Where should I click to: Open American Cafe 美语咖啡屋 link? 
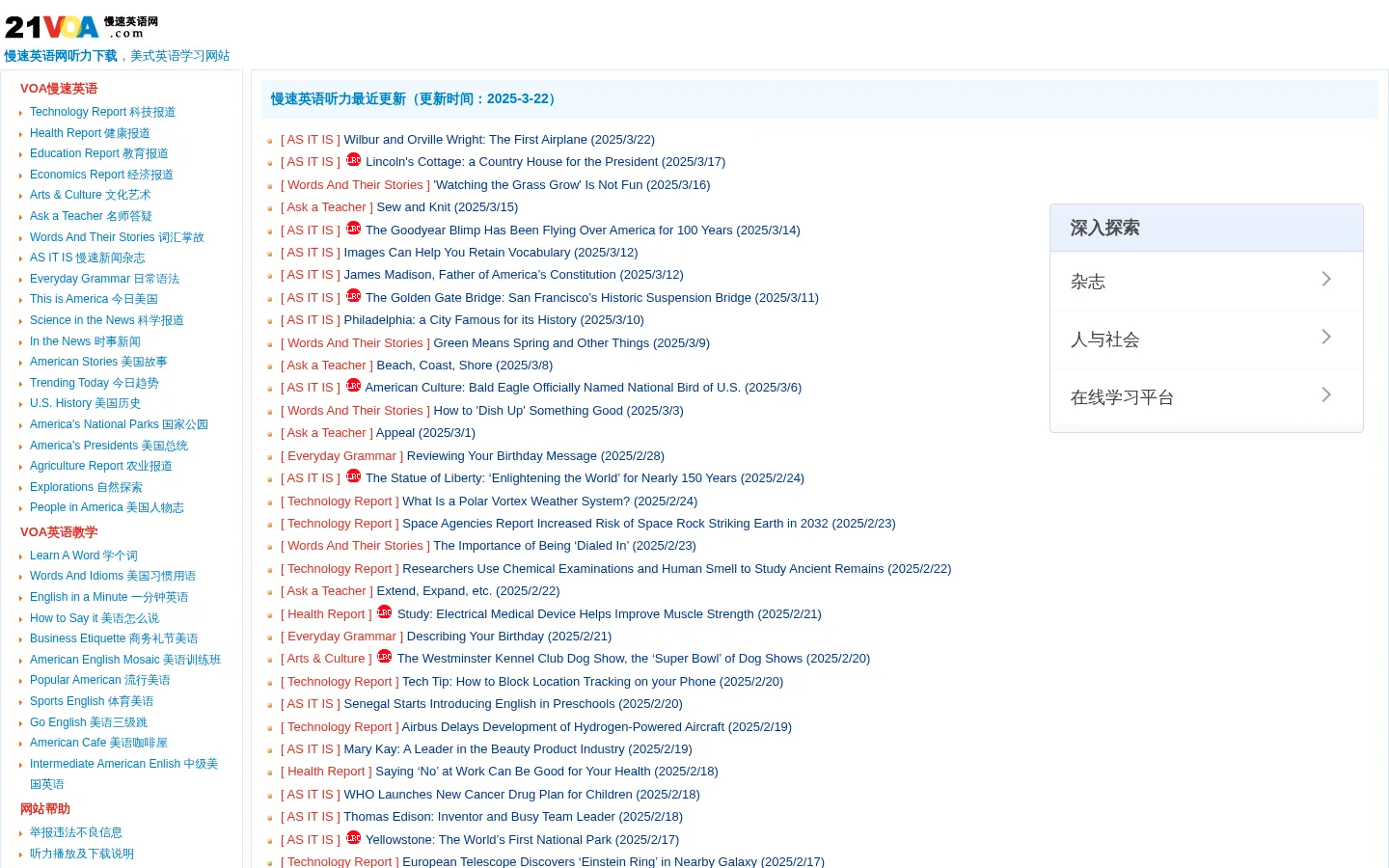[x=98, y=743]
